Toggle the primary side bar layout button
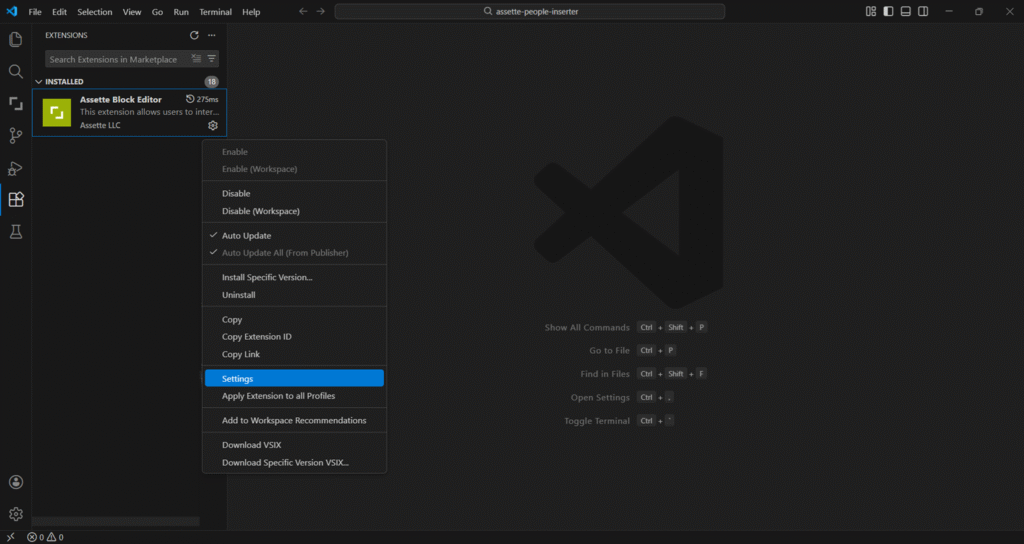The image size is (1024, 544). tap(888, 12)
